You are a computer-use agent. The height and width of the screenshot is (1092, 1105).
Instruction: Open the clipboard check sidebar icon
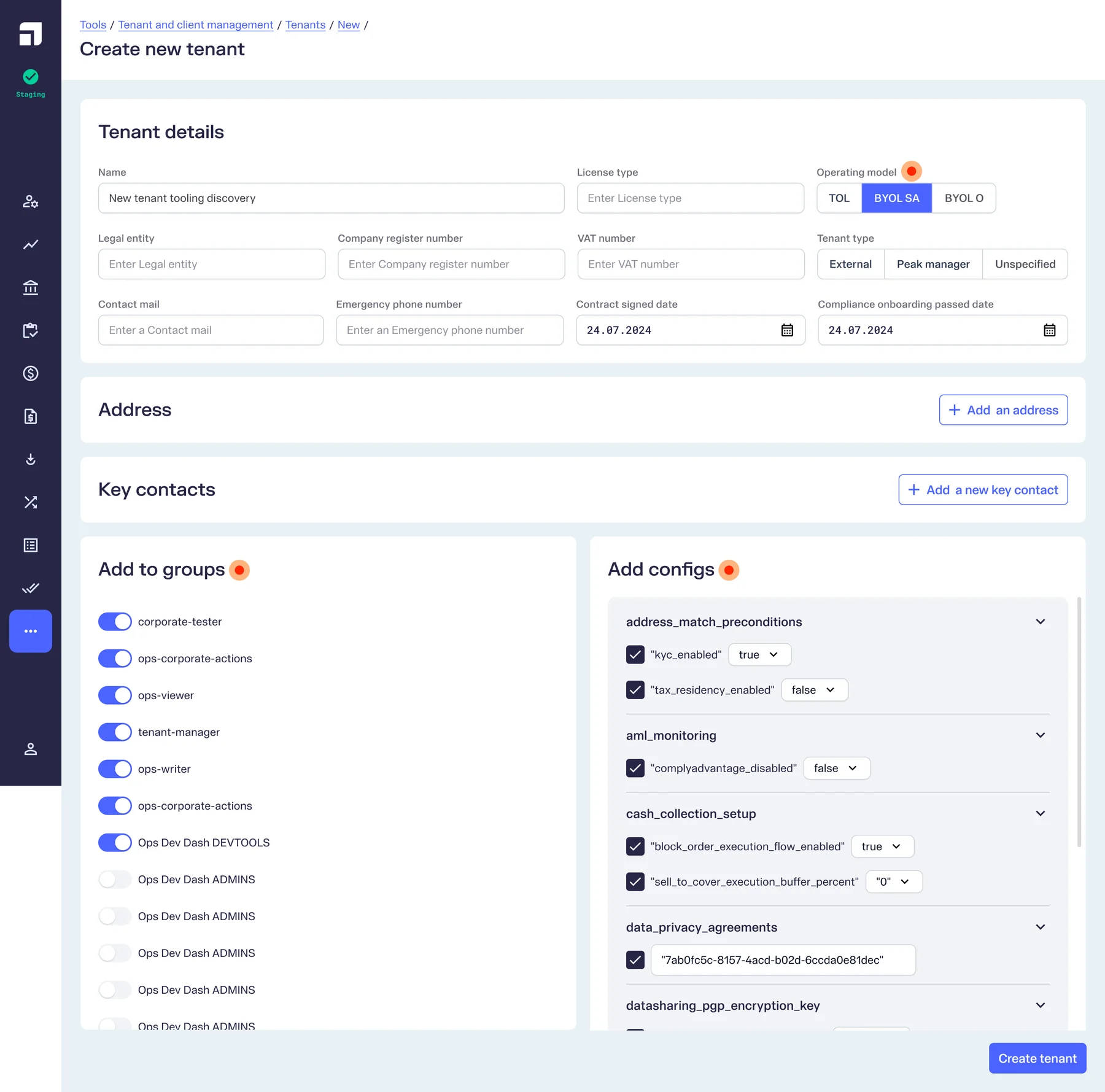coord(30,330)
